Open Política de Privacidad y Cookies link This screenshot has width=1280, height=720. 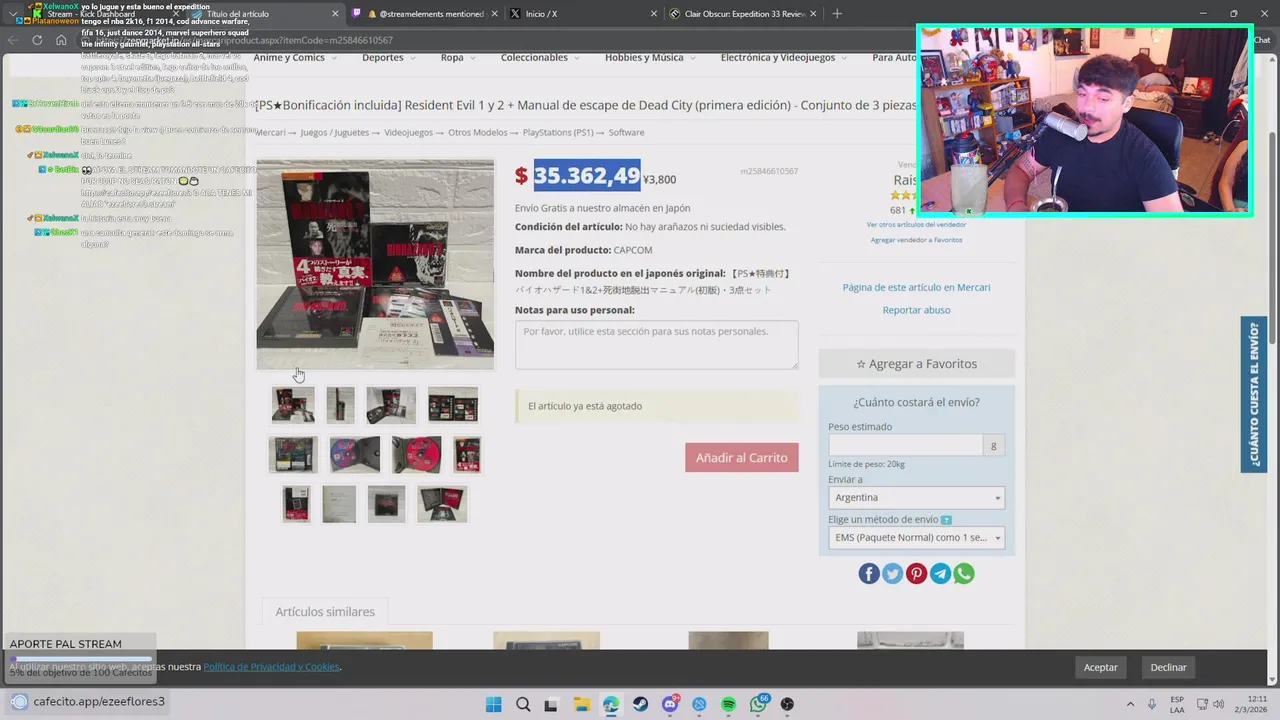click(271, 667)
